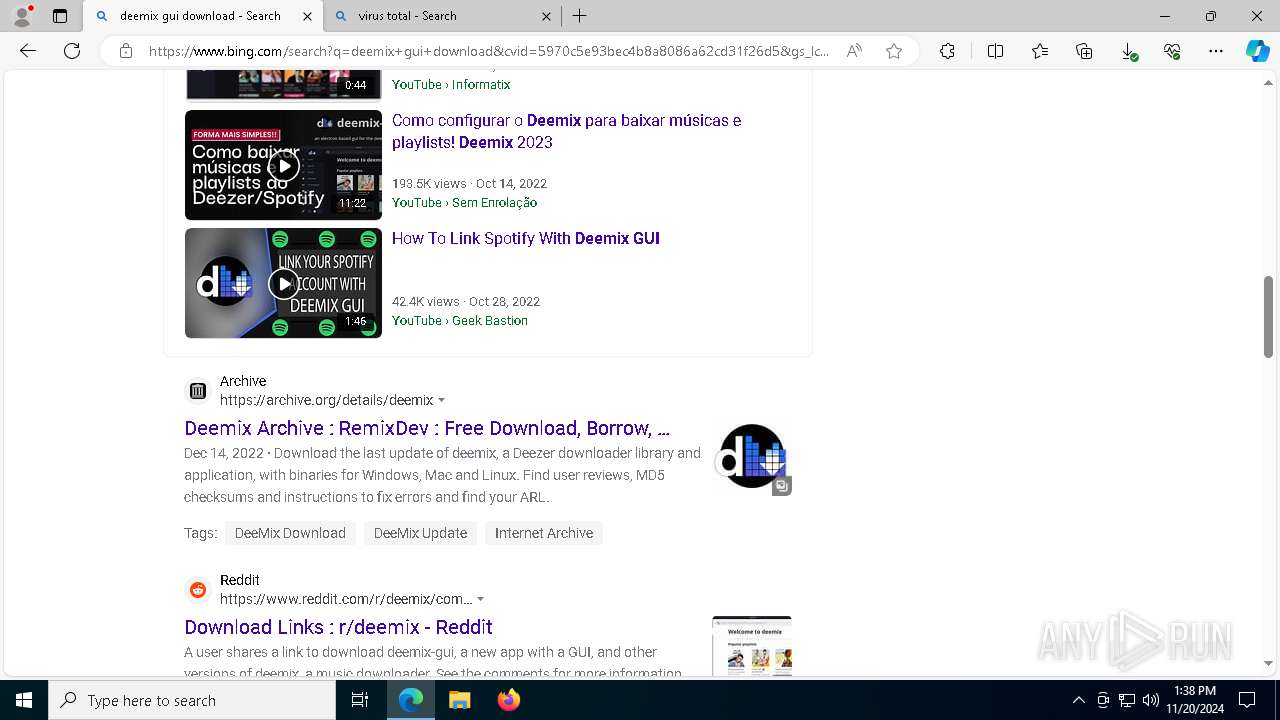Open the notification center
The image size is (1280, 720).
pyautogui.click(x=1247, y=700)
